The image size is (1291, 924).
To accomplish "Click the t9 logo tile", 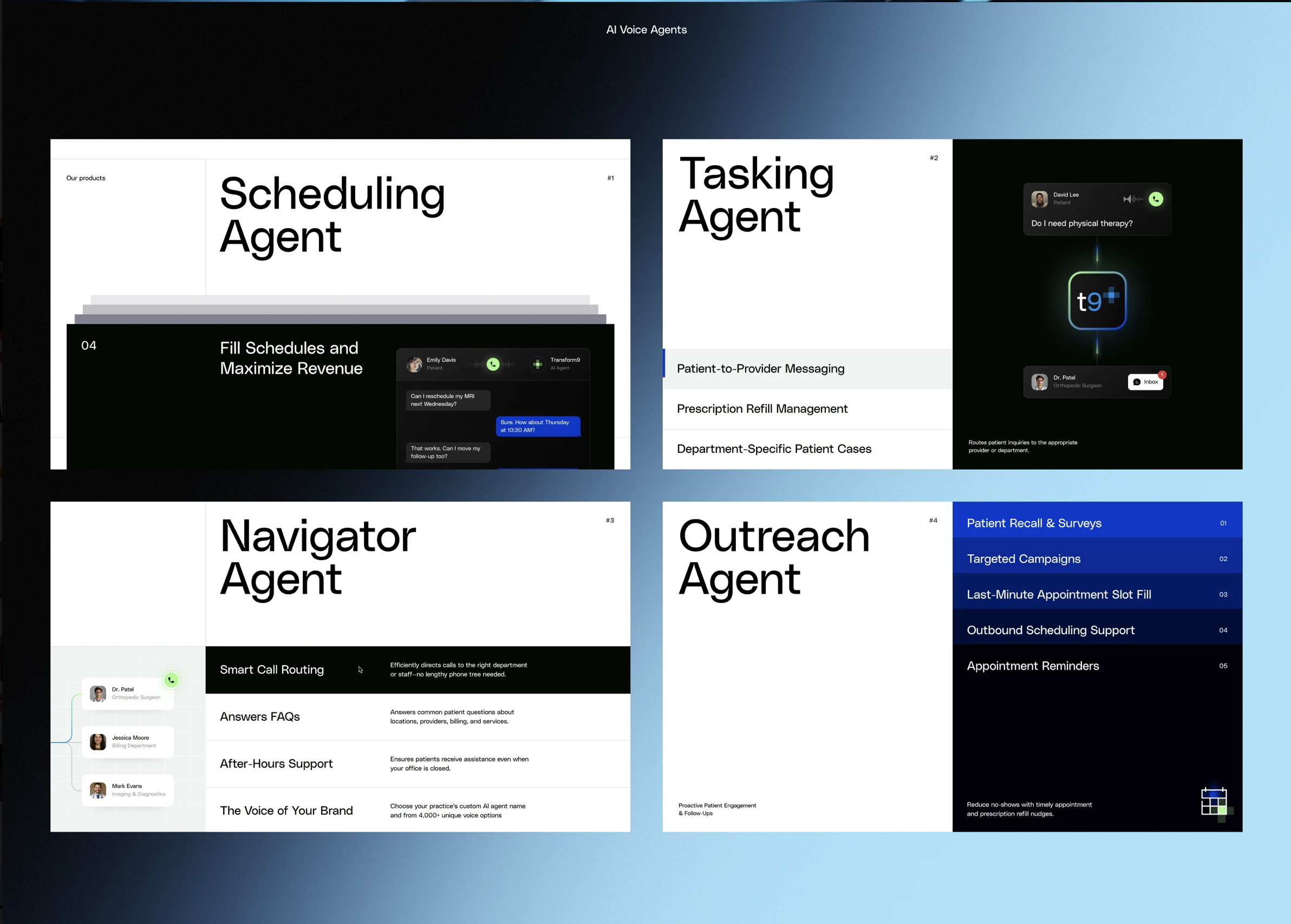I will pos(1097,301).
